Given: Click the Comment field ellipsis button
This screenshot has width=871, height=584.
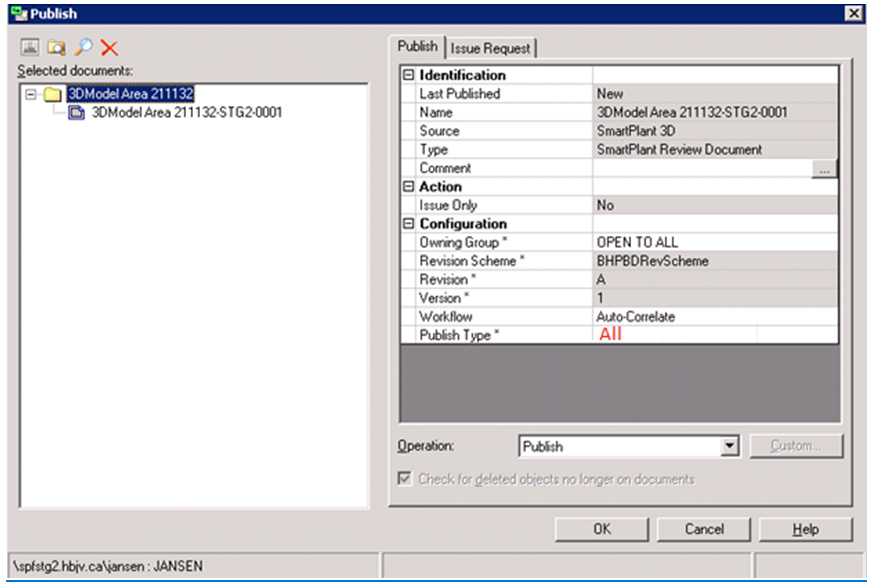Looking at the screenshot, I should (824, 170).
